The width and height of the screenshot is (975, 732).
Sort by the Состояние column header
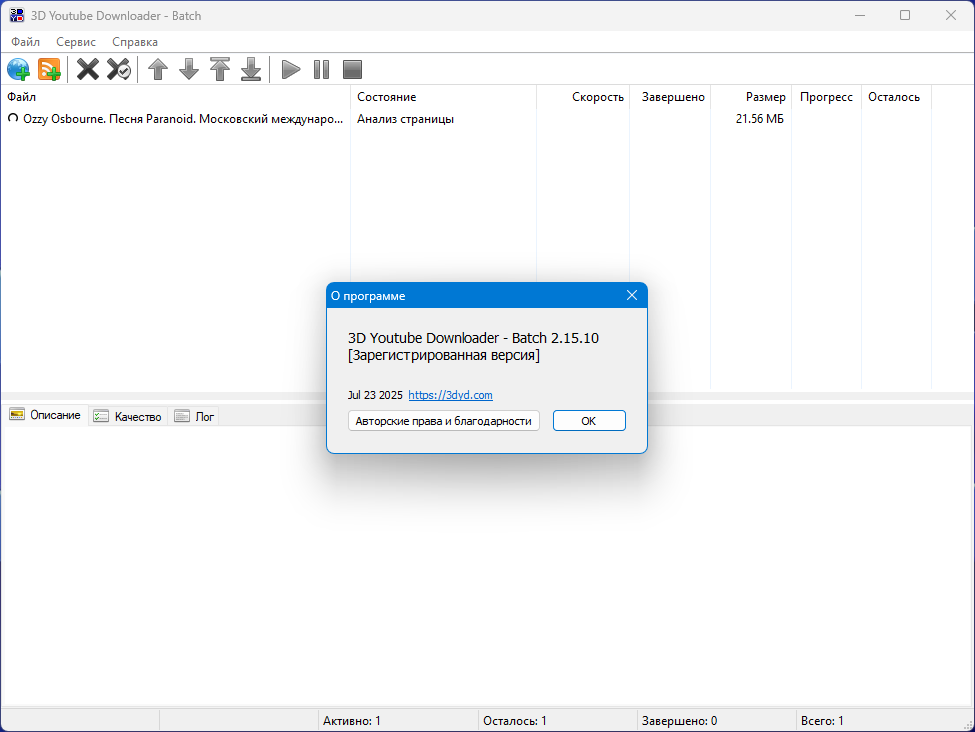tap(443, 97)
